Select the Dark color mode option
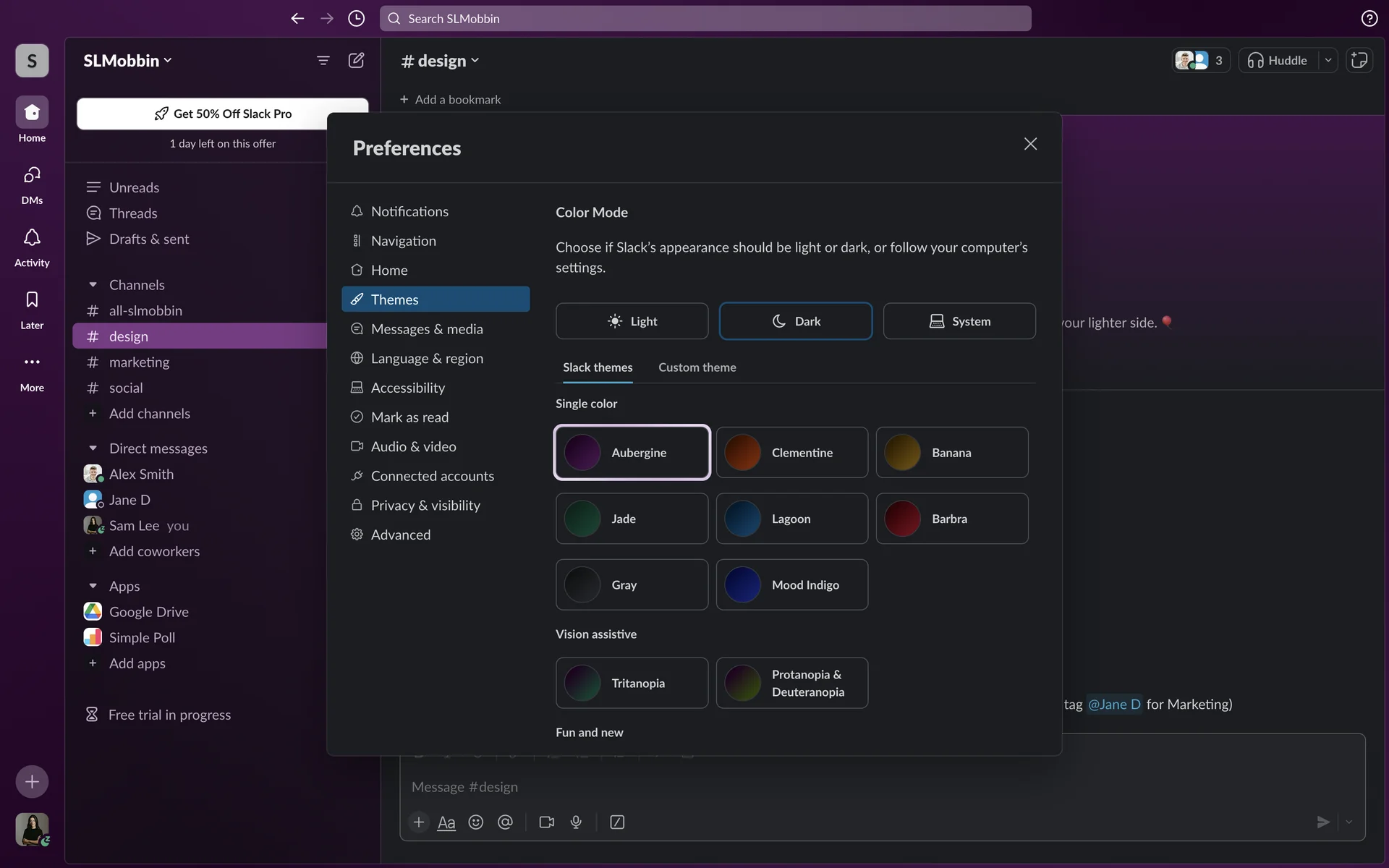 795,321
